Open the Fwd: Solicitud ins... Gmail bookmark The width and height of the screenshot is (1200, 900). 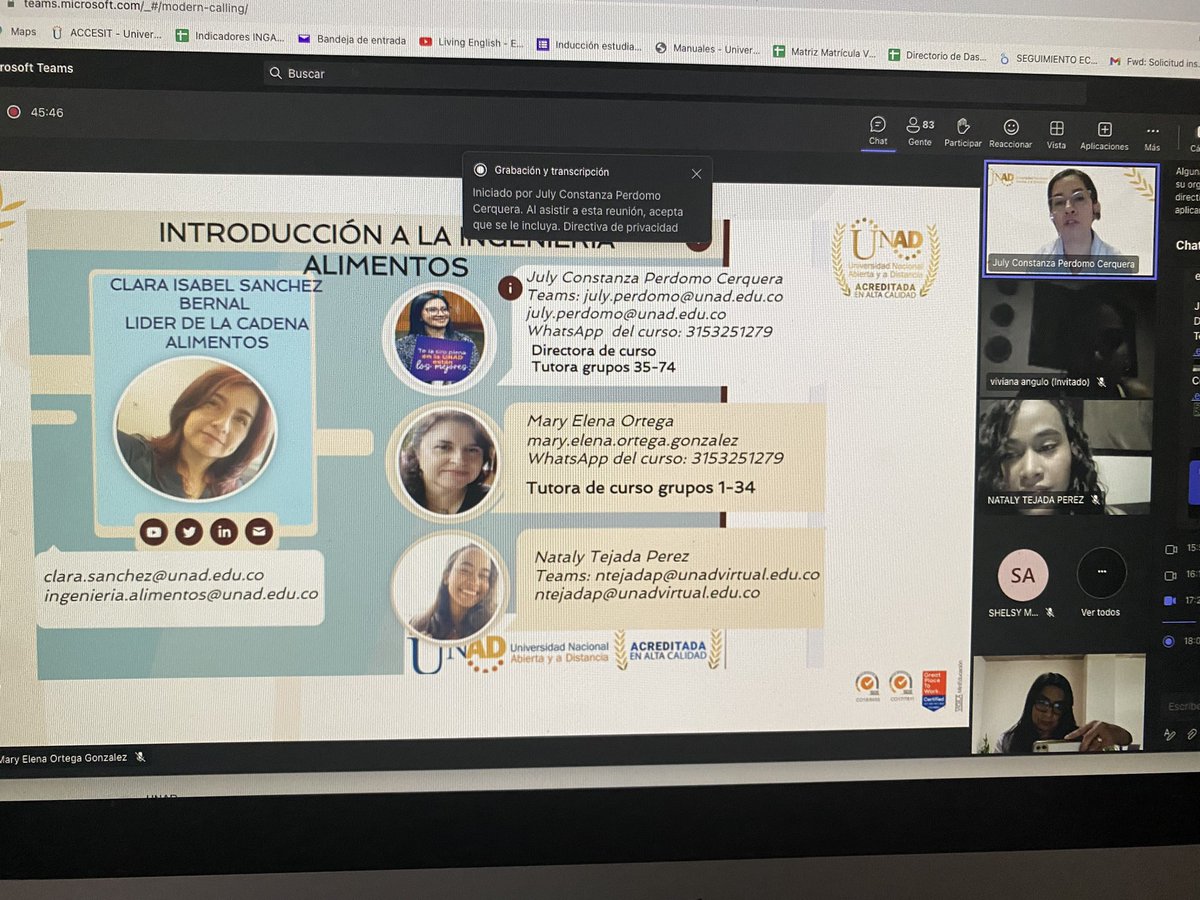1154,62
